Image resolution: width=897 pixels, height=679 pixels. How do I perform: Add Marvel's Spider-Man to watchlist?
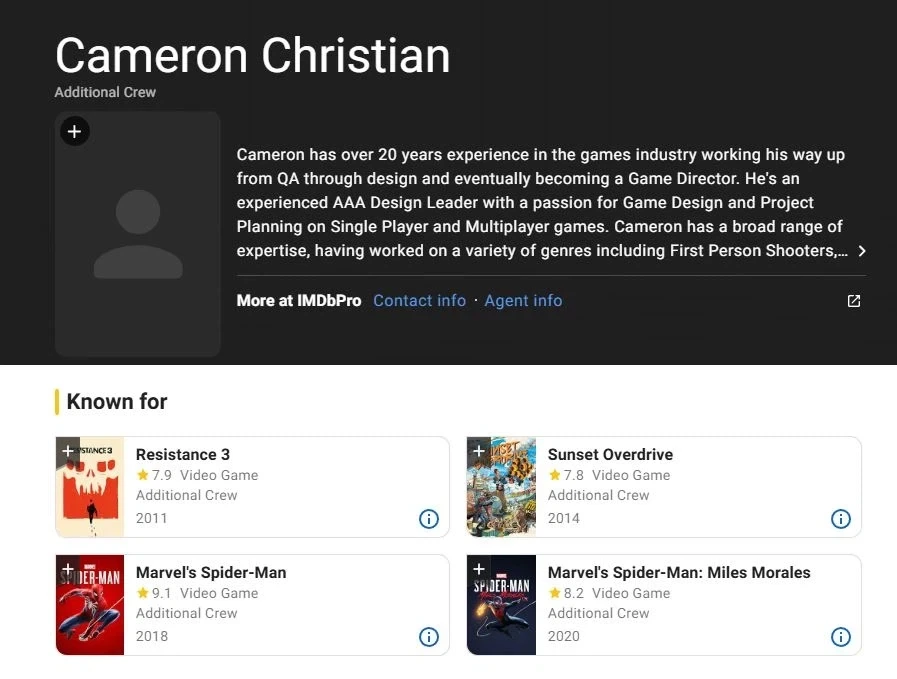(x=67, y=569)
